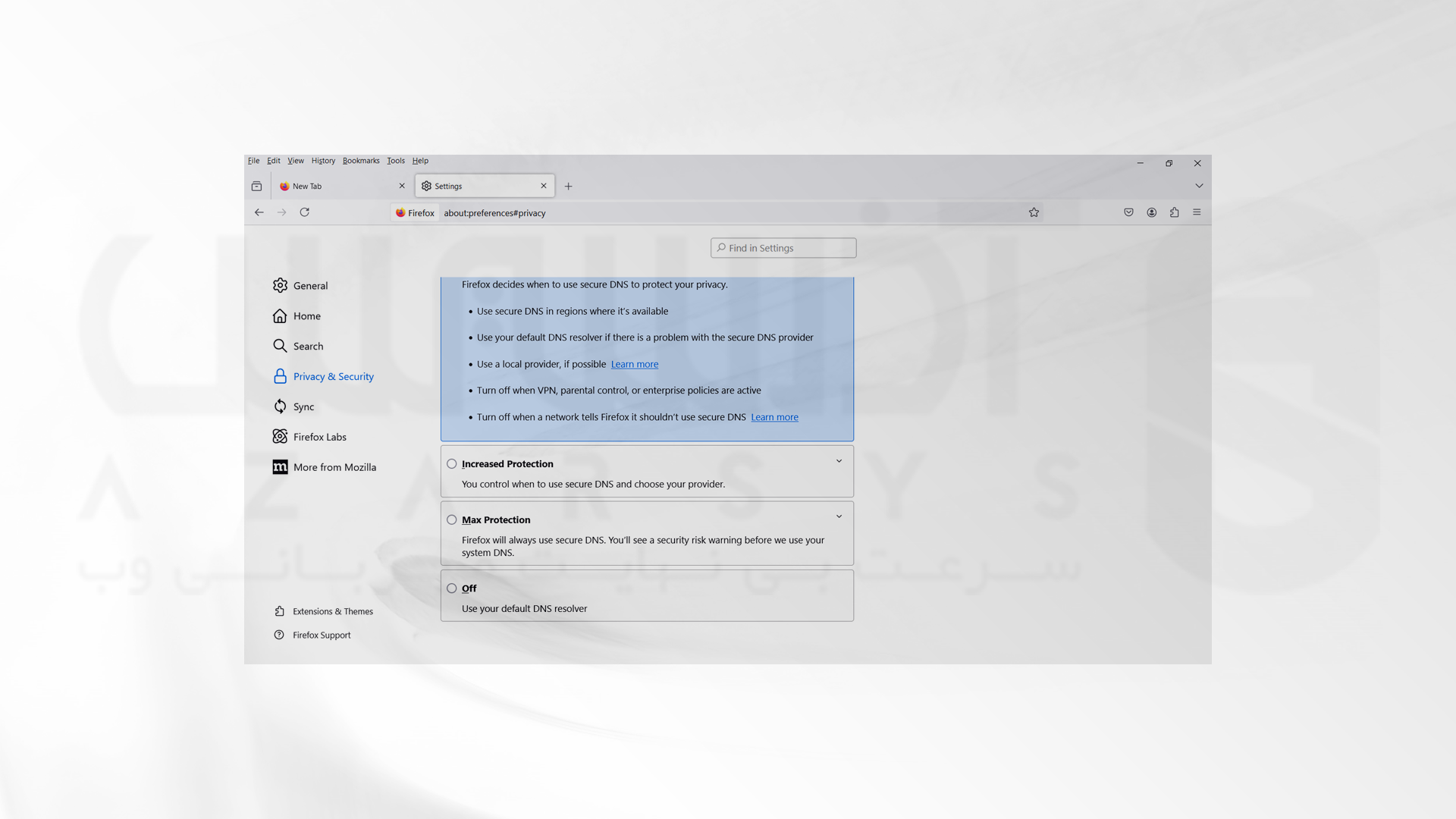Click the Home settings icon
1456x819 pixels.
pyautogui.click(x=280, y=315)
